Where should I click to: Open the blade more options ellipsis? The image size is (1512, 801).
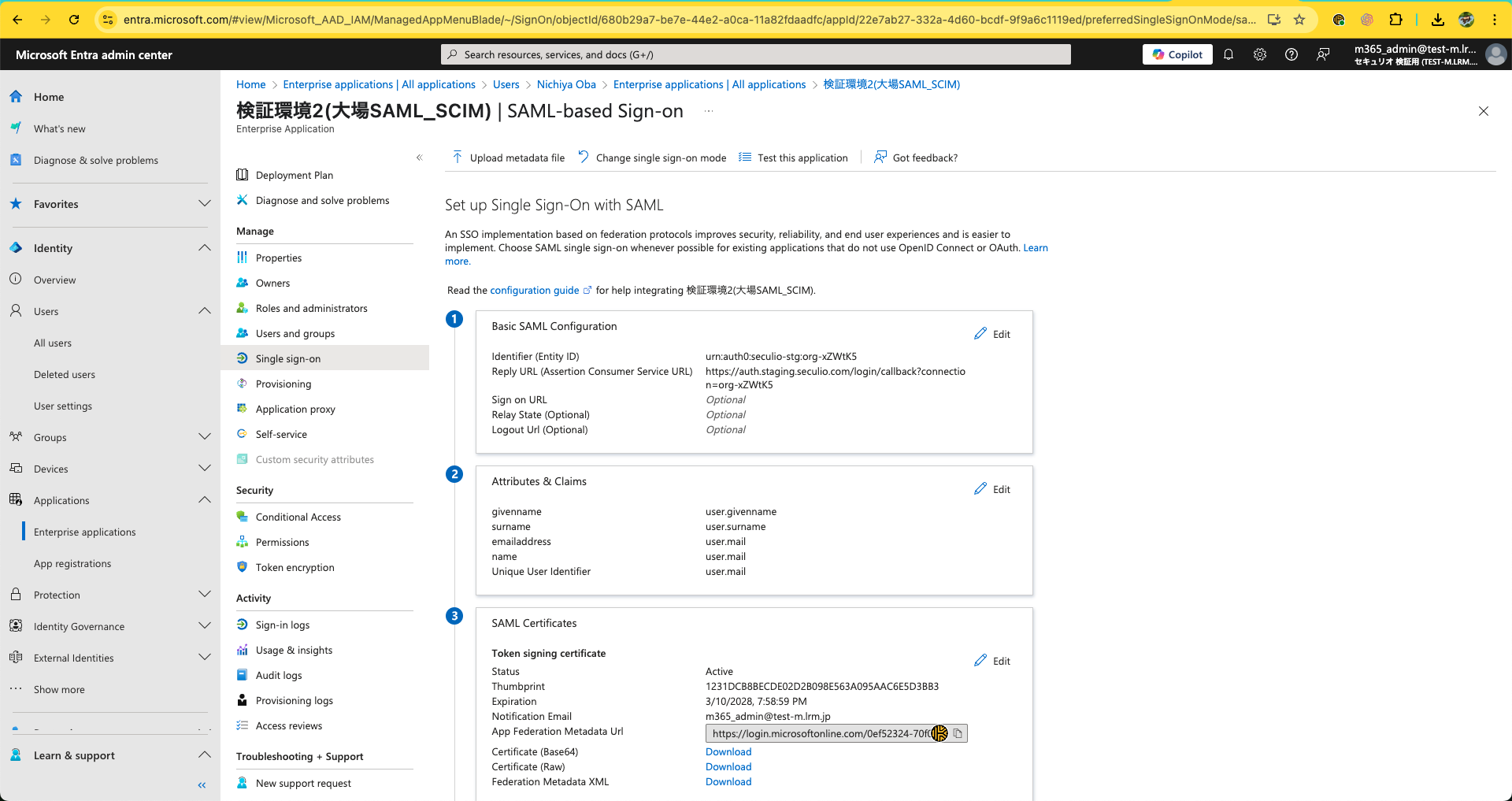[709, 111]
